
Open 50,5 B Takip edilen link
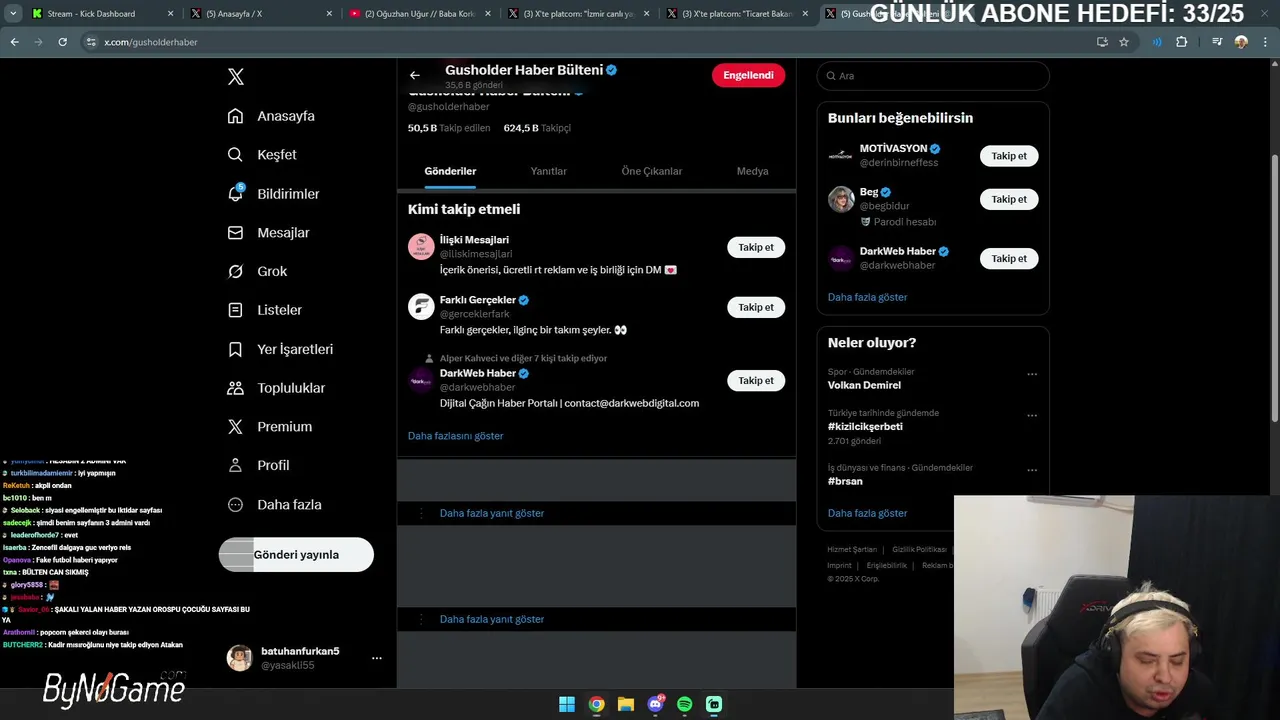click(x=449, y=128)
